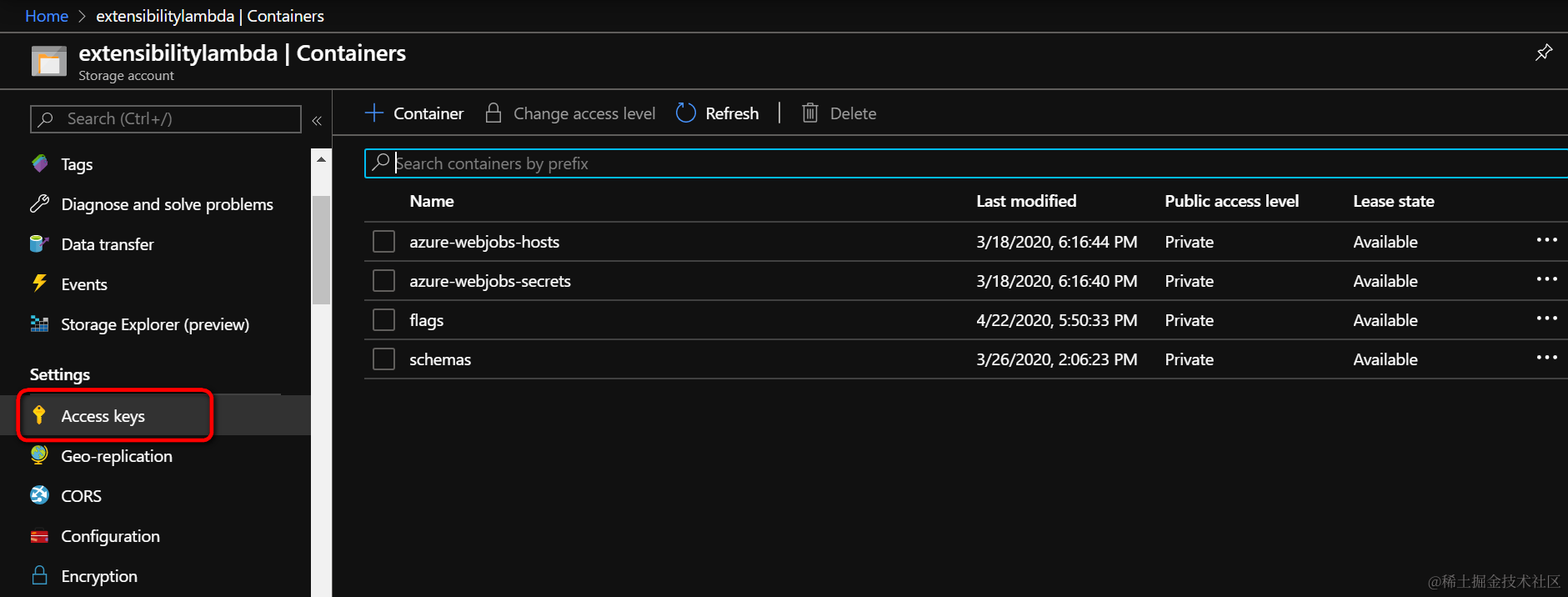Click the sidebar scrollbar up arrow
Screen dimensions: 1568x597
click(321, 158)
